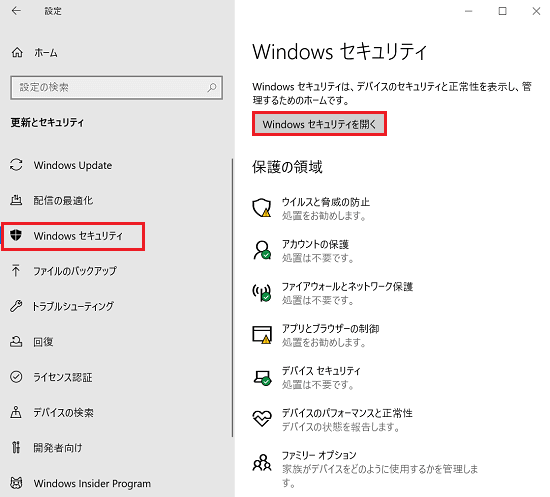Click the app and browser control icon
The height and width of the screenshot is (497, 550).
coord(262,335)
